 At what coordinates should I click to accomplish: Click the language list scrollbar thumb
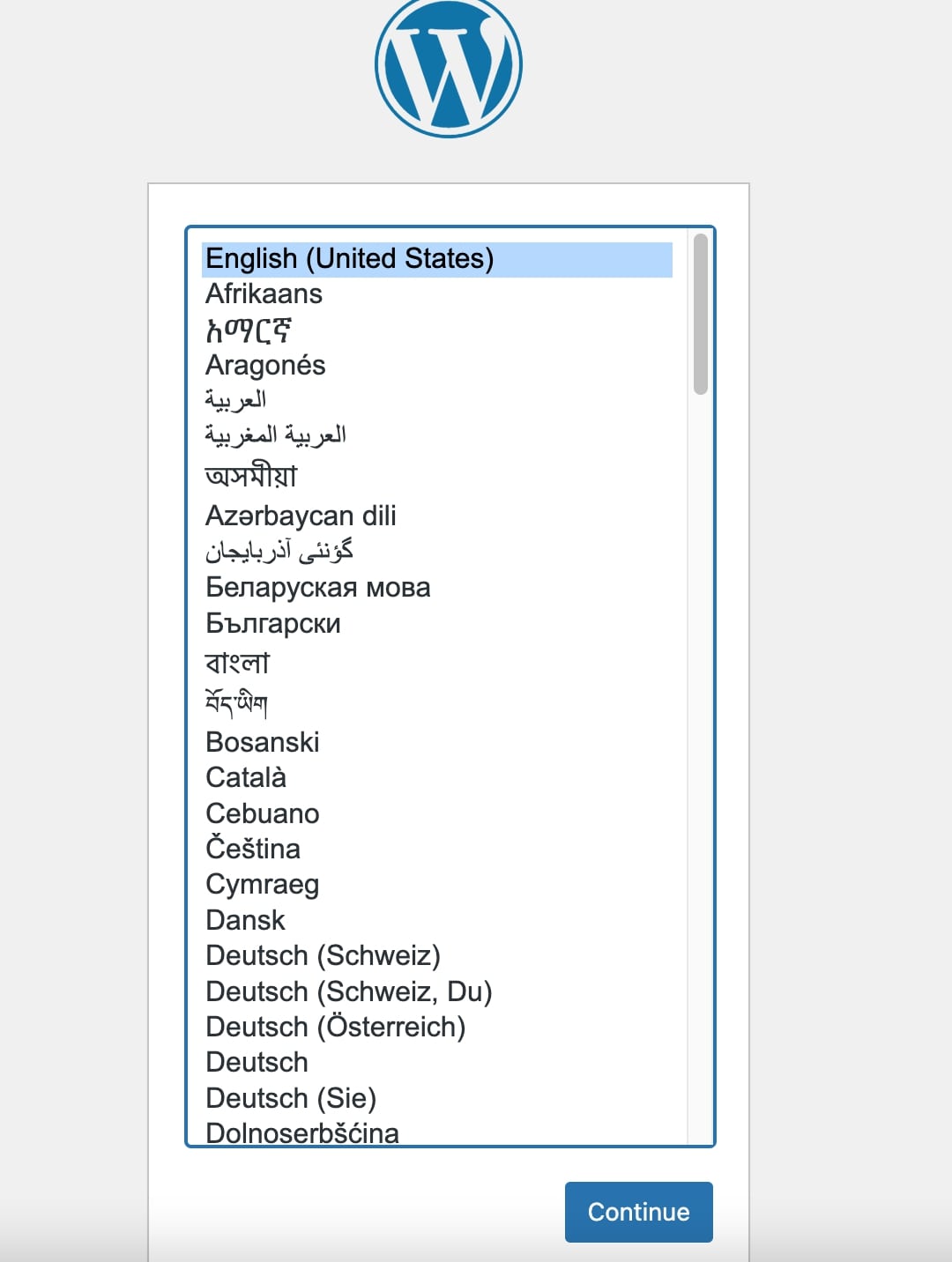point(701,314)
